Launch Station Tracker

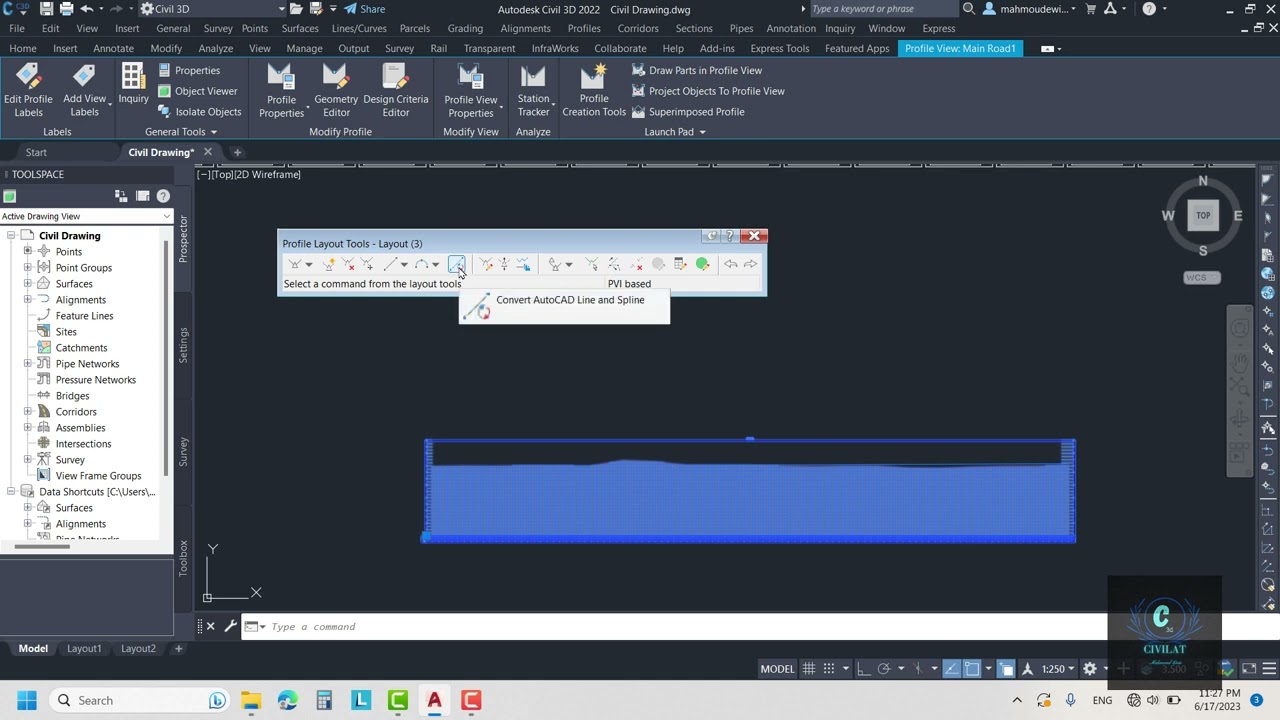[x=533, y=91]
